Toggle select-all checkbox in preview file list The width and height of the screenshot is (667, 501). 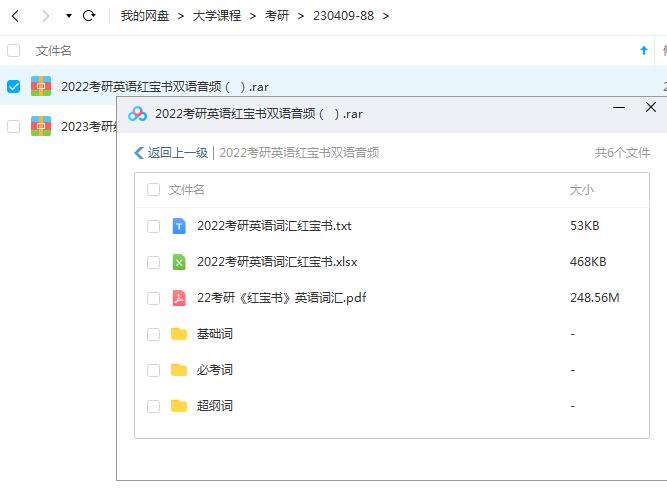click(x=153, y=190)
